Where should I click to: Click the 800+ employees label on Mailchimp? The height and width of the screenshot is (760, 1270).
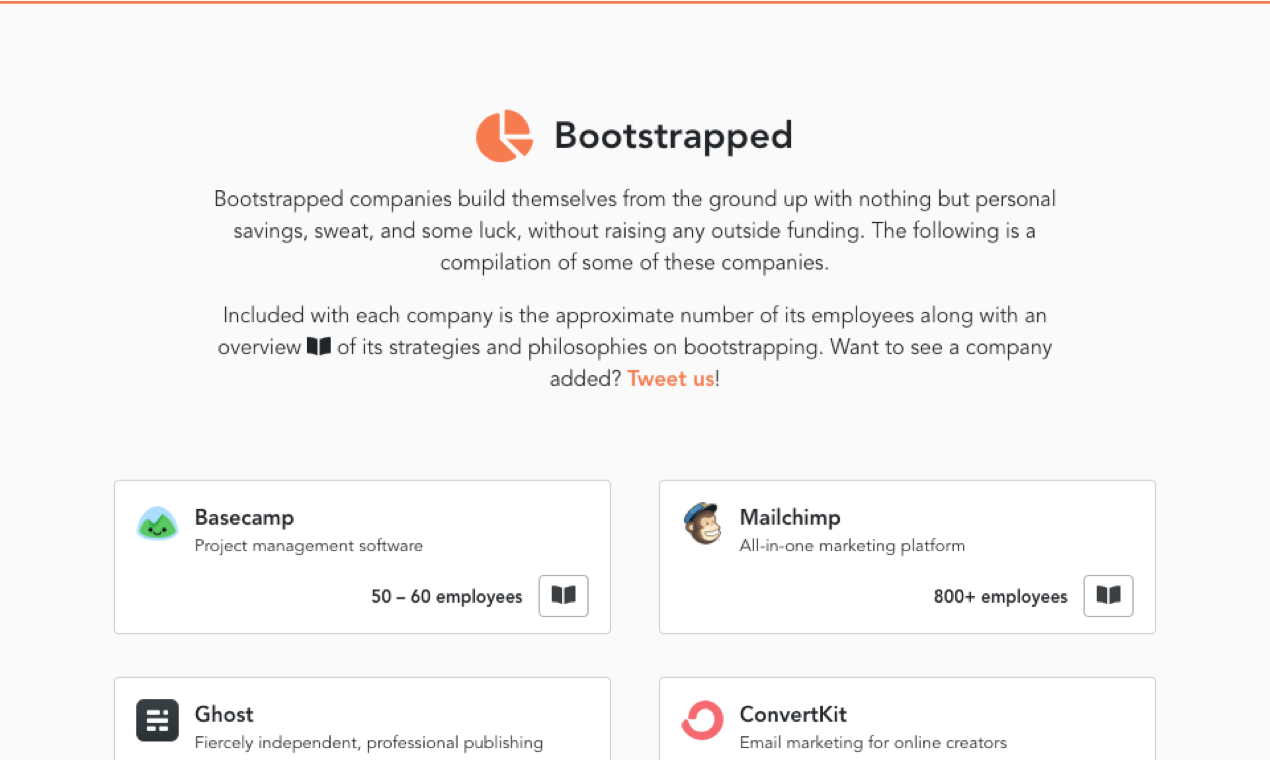pyautogui.click(x=1000, y=596)
